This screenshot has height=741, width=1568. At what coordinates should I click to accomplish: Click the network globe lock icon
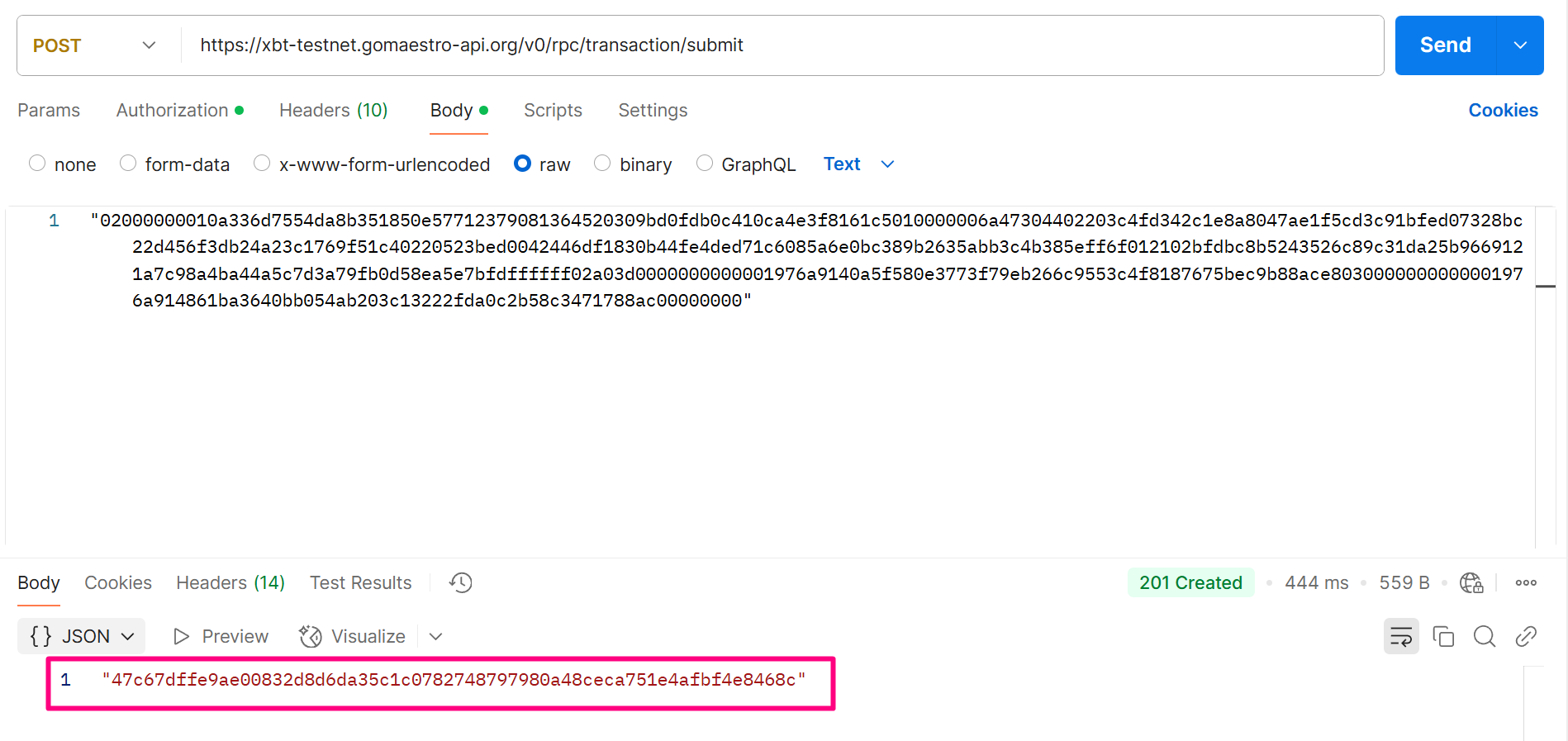(1471, 582)
